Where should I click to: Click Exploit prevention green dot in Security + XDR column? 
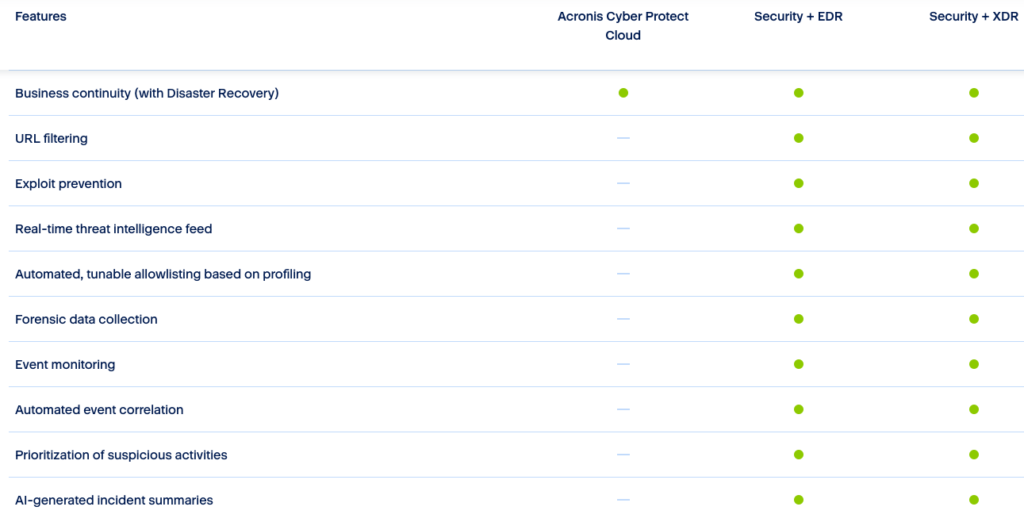[x=973, y=184]
